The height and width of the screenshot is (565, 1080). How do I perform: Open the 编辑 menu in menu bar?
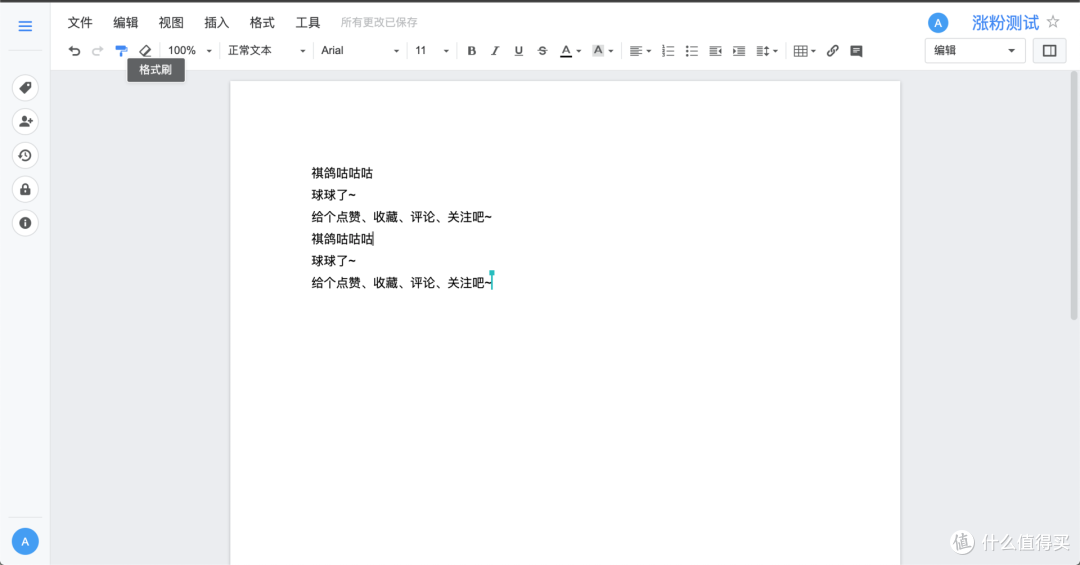pos(125,23)
